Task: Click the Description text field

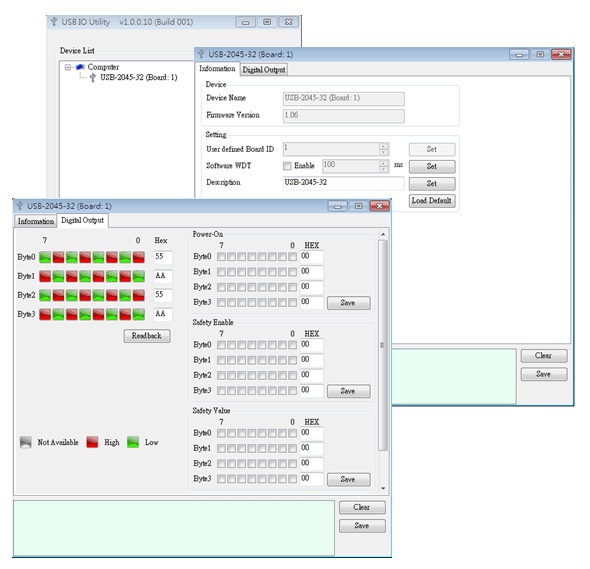Action: (344, 183)
